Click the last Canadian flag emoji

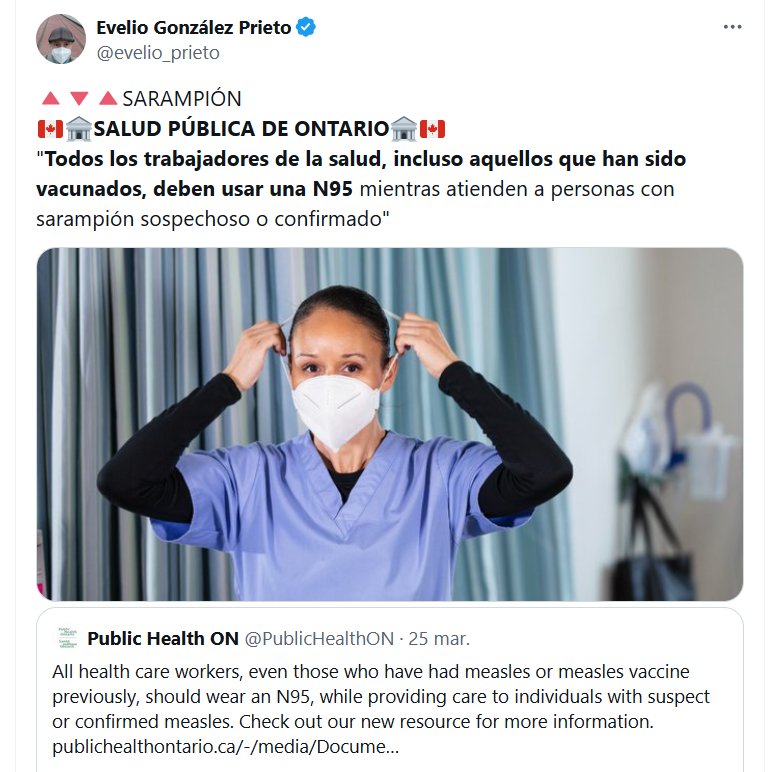(432, 129)
